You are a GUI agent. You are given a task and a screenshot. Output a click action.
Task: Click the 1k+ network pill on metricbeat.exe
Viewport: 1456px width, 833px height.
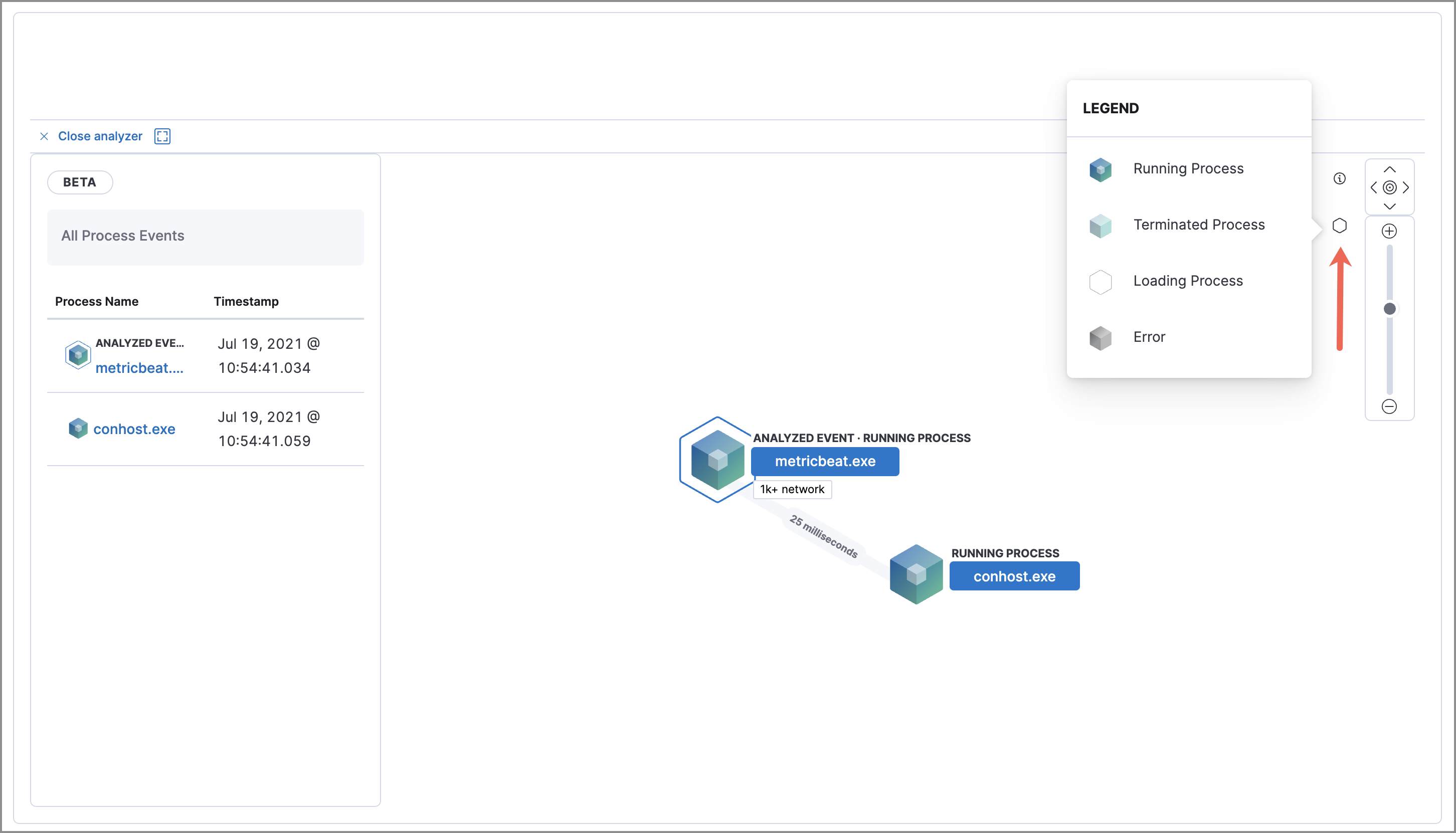[792, 489]
